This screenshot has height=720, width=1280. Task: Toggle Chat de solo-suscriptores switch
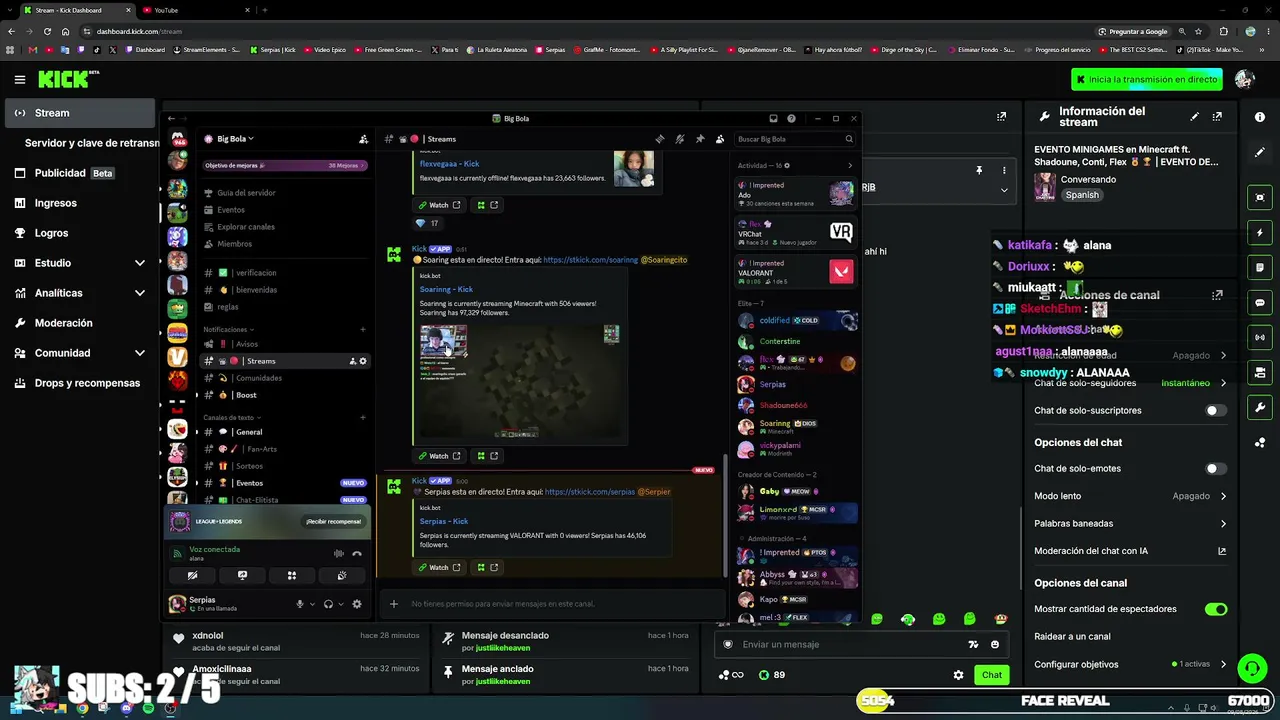[1216, 410]
